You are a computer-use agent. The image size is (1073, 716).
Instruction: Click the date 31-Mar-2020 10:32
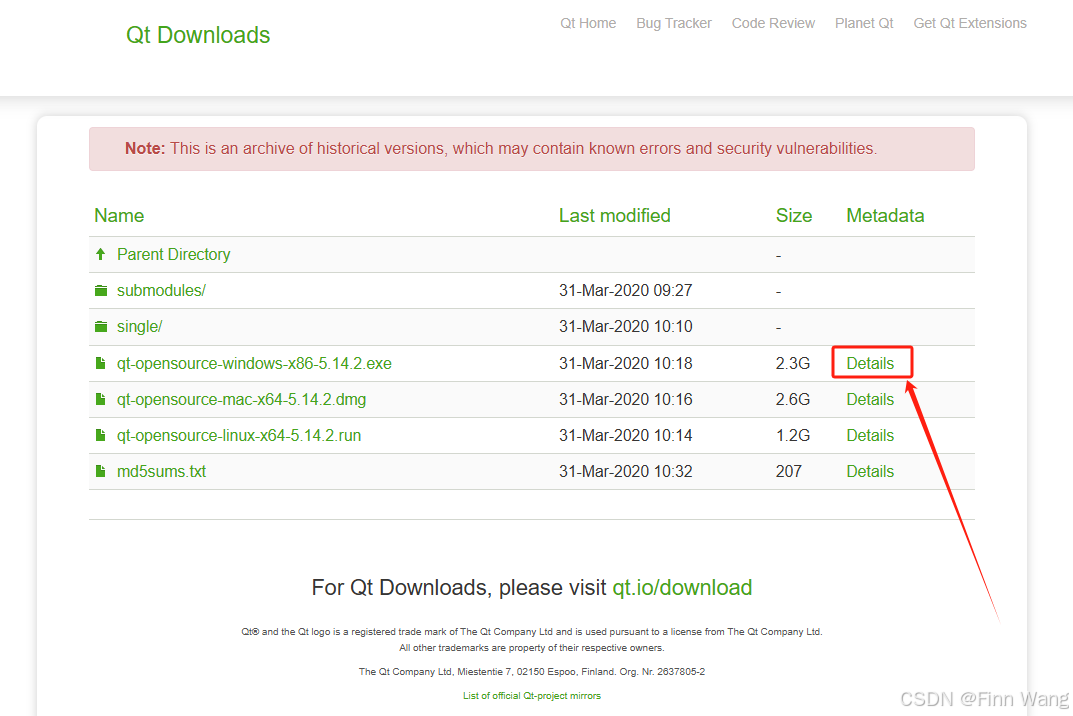click(x=625, y=472)
